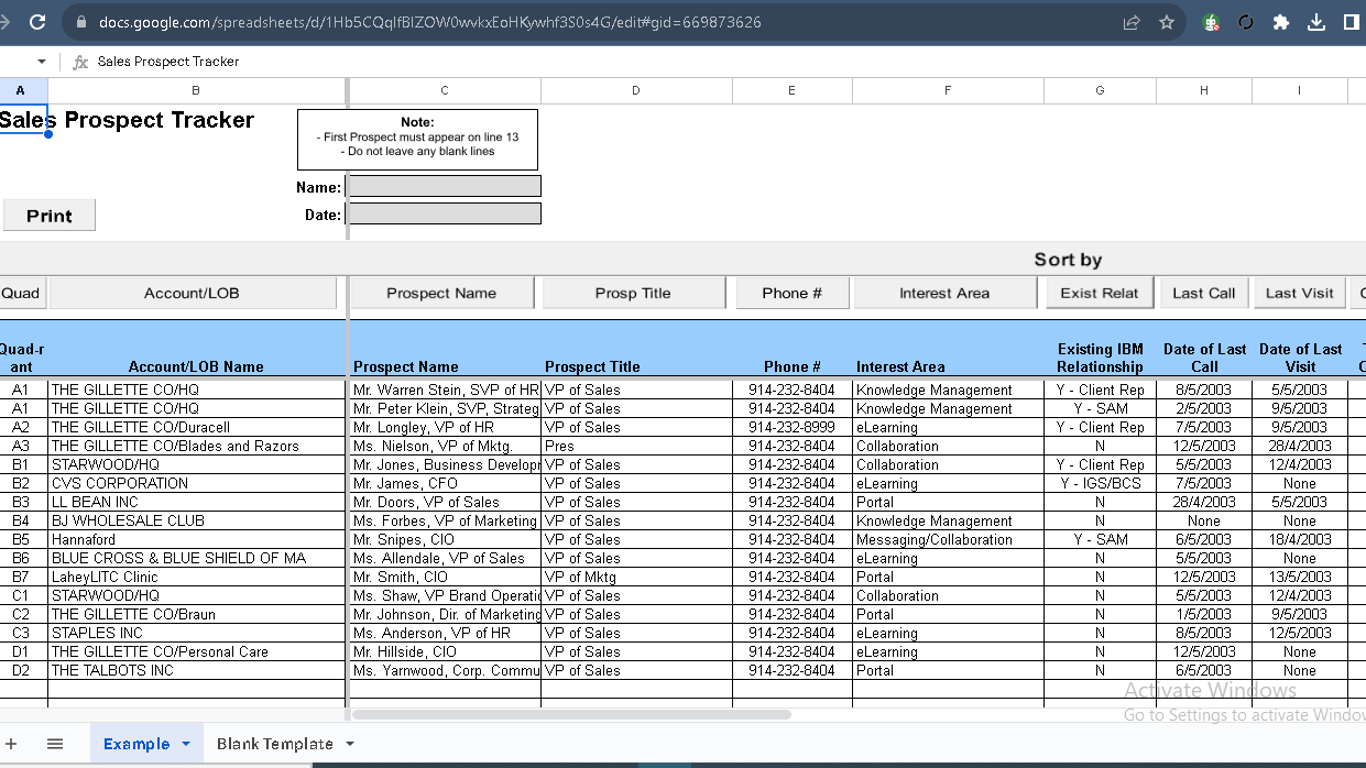Select column B header

point(195,91)
